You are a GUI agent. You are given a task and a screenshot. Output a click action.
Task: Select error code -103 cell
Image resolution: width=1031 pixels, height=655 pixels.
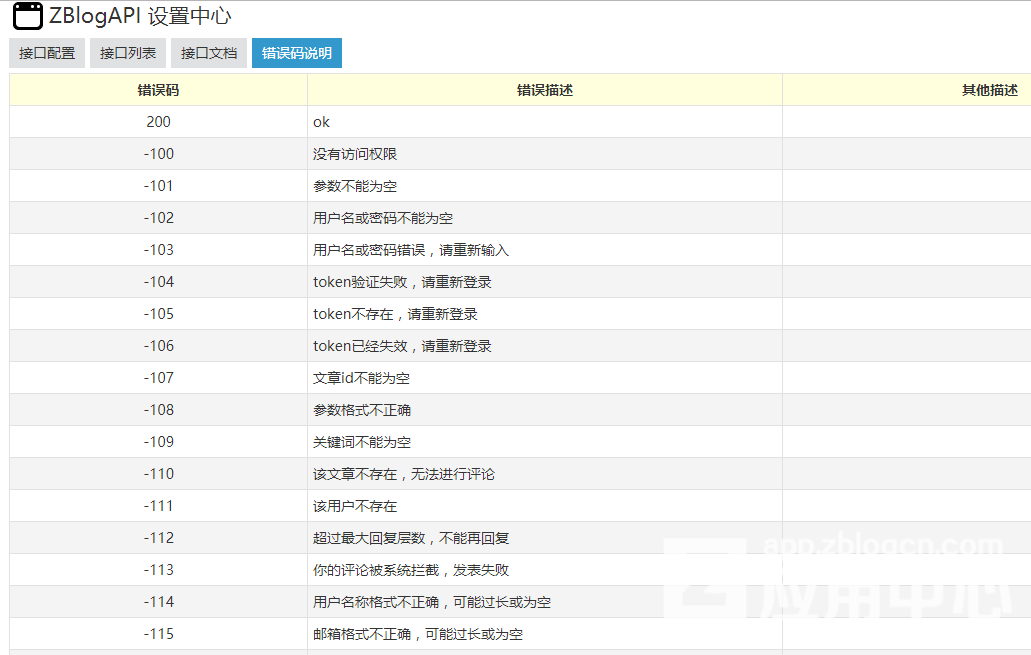pos(158,250)
